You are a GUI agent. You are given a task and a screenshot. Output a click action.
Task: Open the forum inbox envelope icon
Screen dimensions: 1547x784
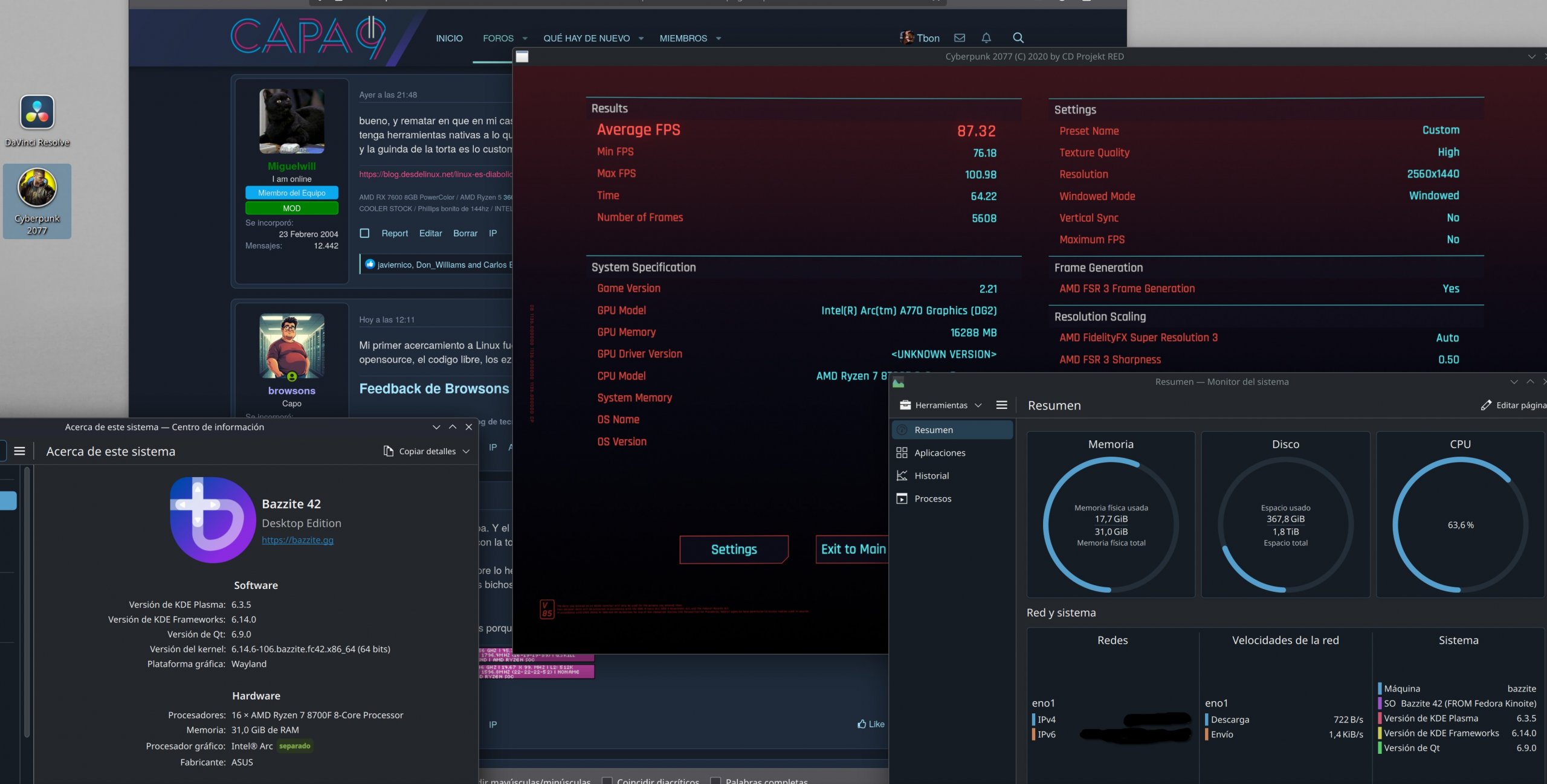click(960, 38)
